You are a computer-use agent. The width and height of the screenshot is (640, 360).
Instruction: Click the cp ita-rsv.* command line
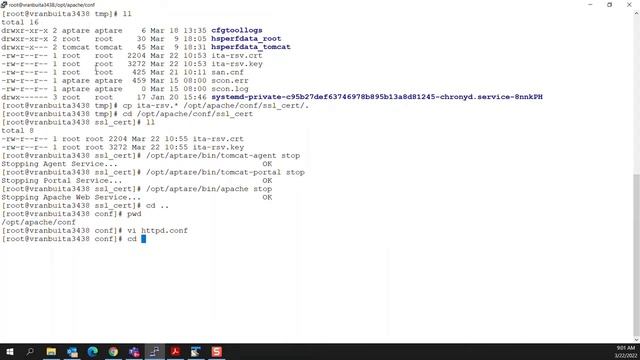(x=216, y=105)
